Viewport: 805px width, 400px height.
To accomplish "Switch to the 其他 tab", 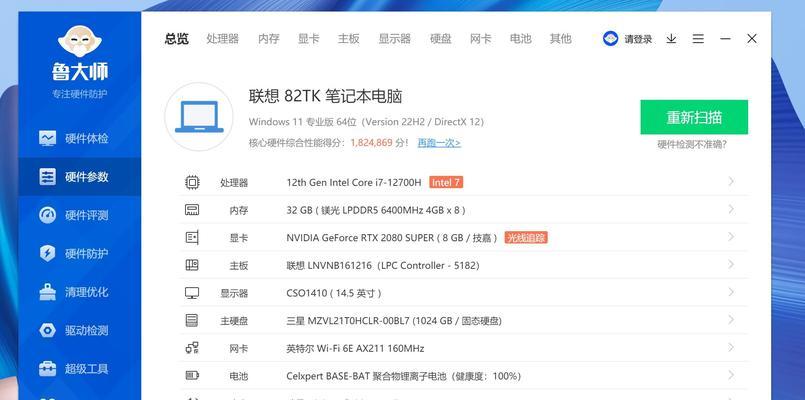I will pyautogui.click(x=561, y=39).
